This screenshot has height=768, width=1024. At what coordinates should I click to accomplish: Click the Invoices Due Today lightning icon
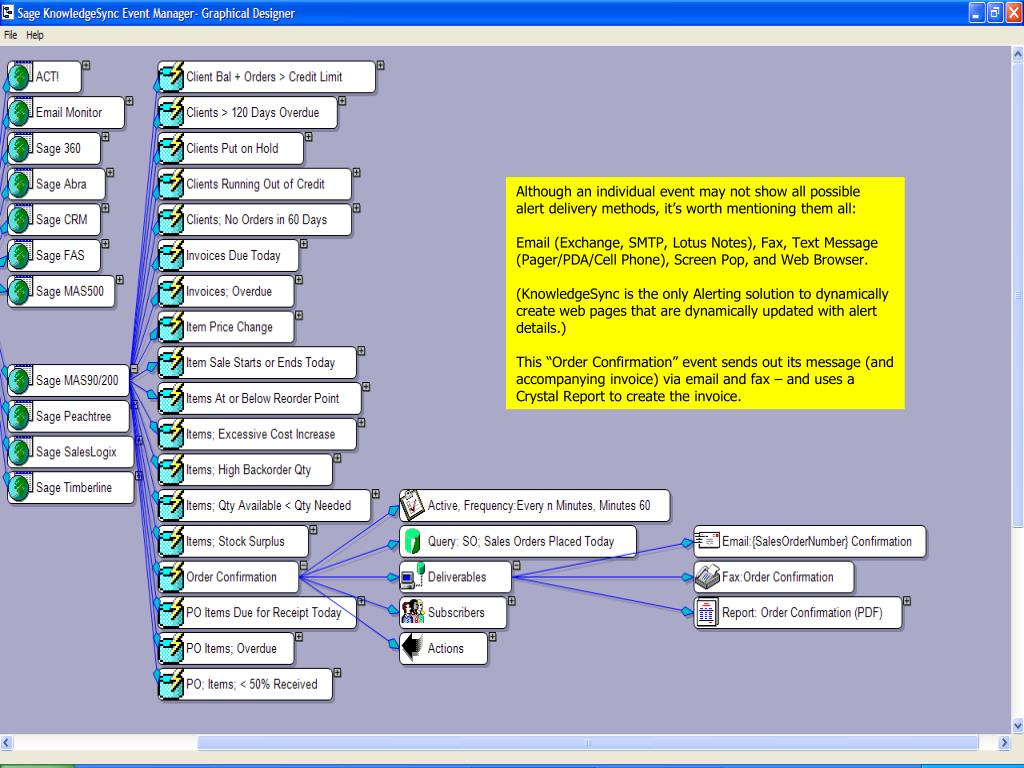[172, 255]
